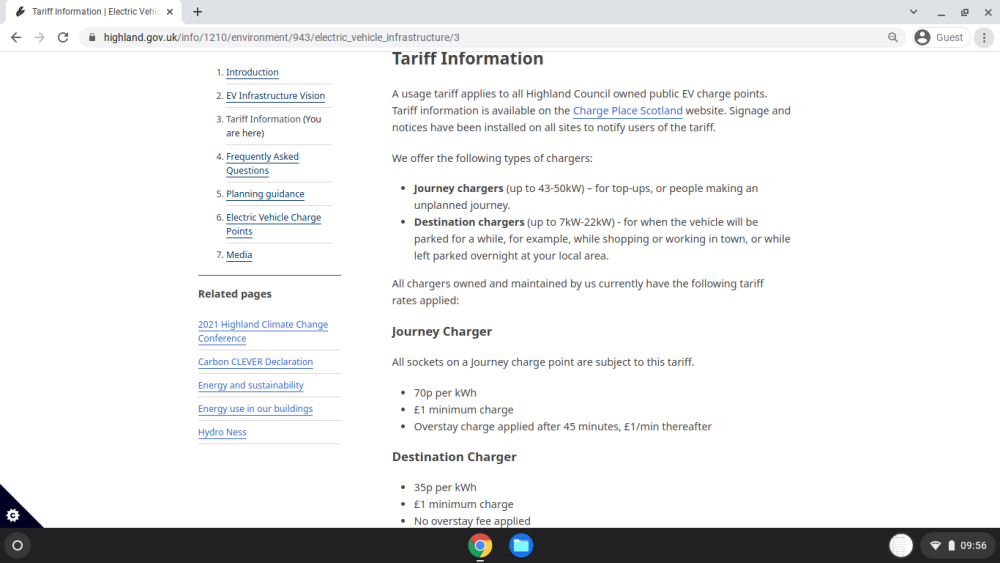Visit the Charge Place Scotland website link

[x=628, y=110]
